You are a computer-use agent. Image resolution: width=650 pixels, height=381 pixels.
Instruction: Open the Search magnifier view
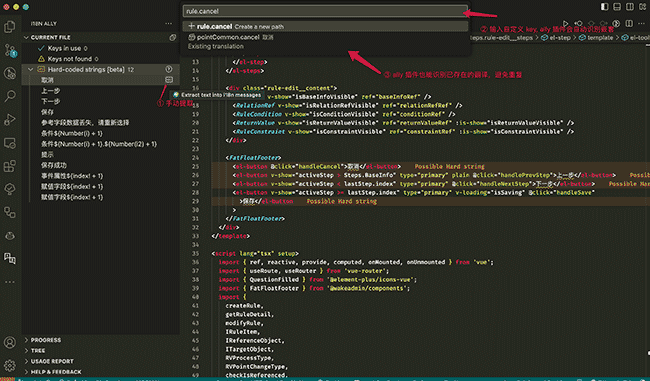pyautogui.click(x=10, y=96)
